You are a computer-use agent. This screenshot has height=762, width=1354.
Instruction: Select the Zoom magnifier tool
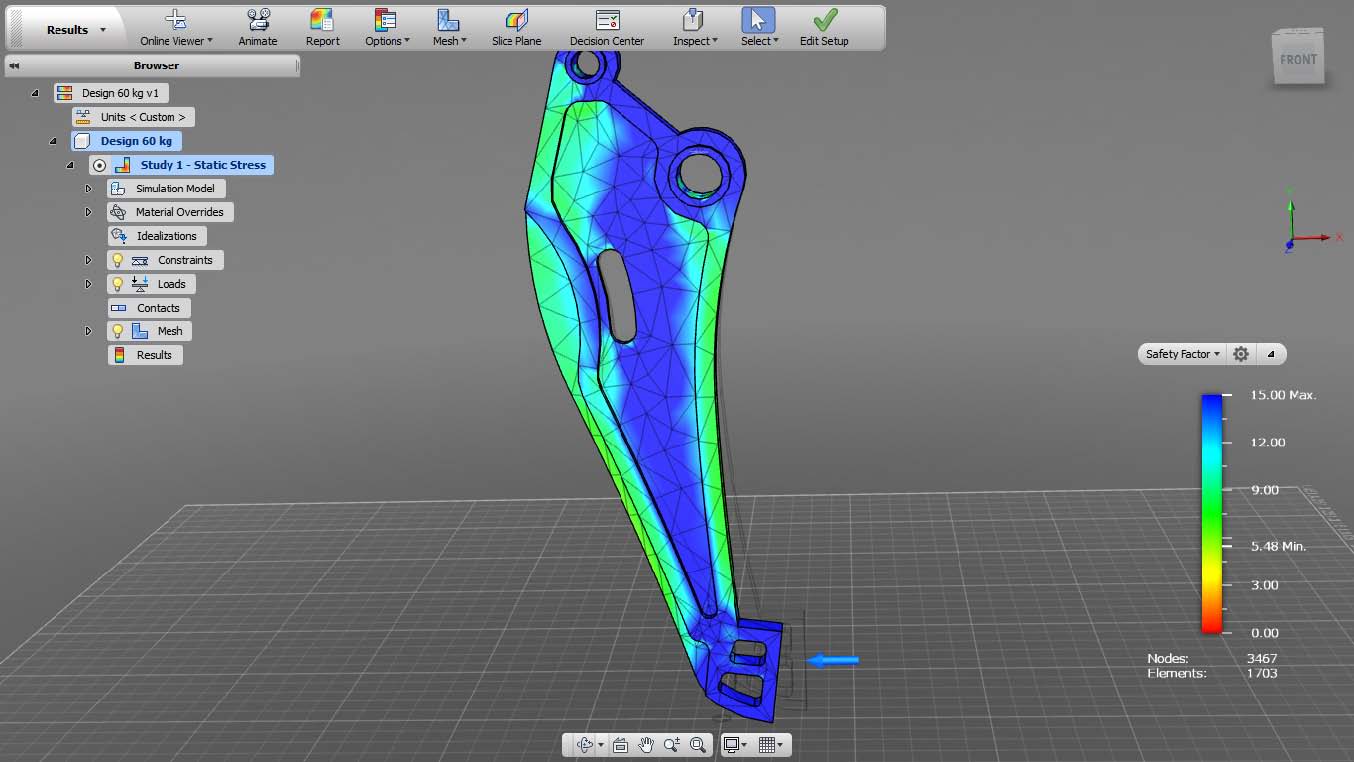click(672, 745)
